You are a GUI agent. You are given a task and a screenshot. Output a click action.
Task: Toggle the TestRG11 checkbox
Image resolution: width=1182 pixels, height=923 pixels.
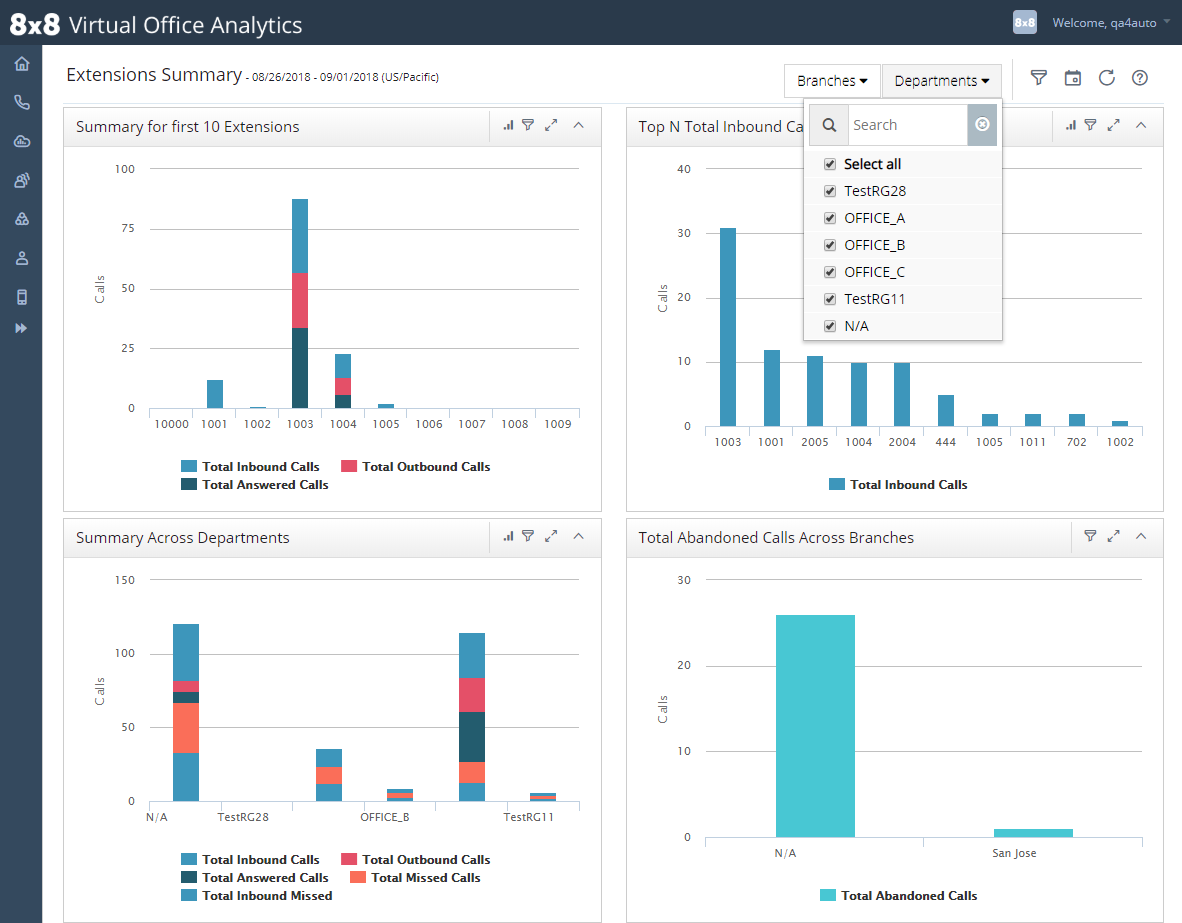point(830,299)
